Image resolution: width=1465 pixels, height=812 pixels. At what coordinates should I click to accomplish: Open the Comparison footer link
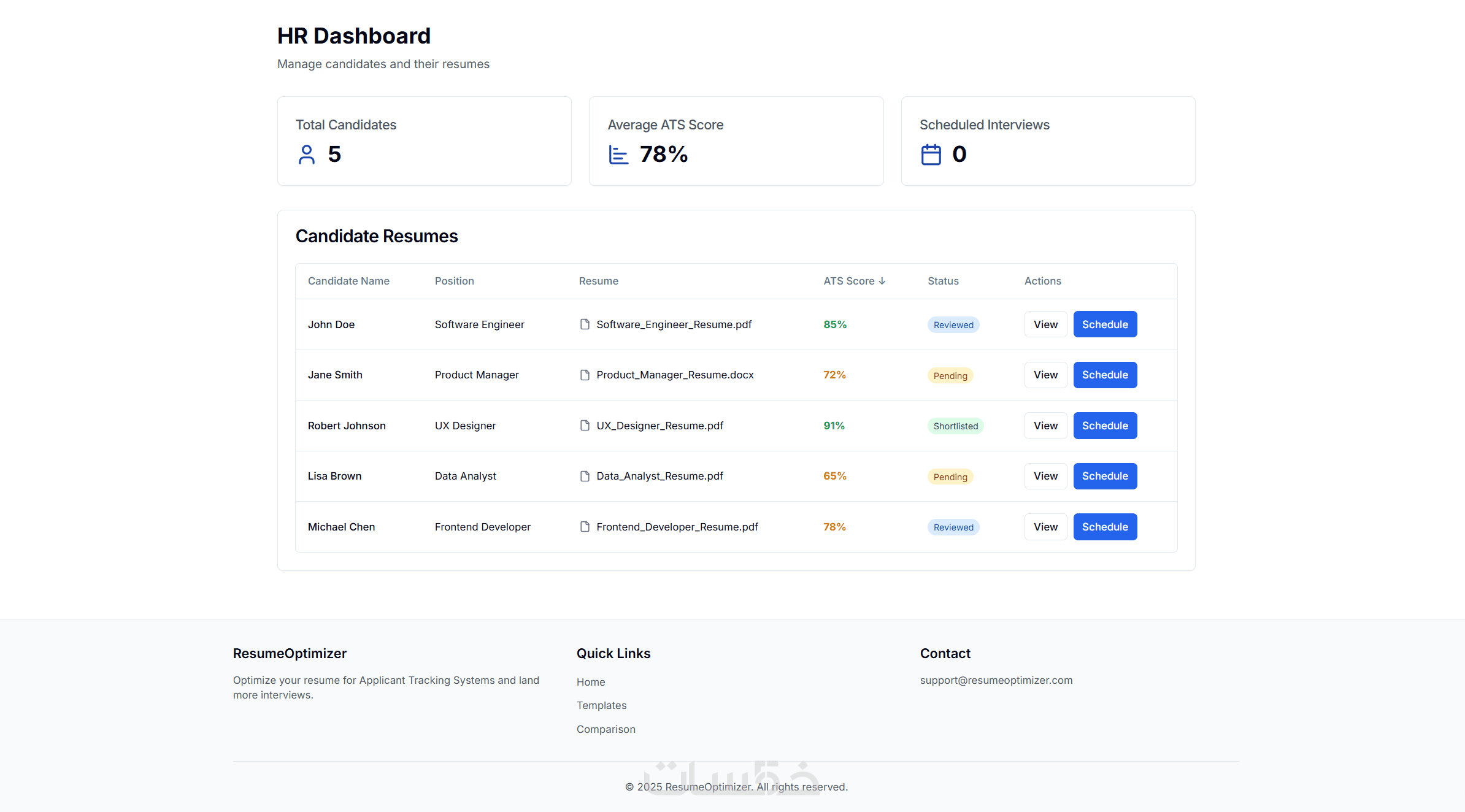point(606,729)
